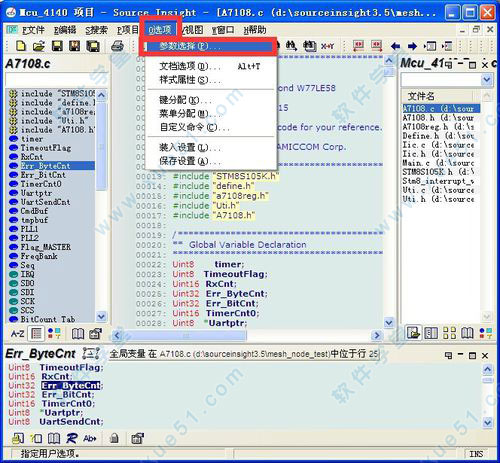Click the Ab rename icon in bottom toolbar

[90, 438]
